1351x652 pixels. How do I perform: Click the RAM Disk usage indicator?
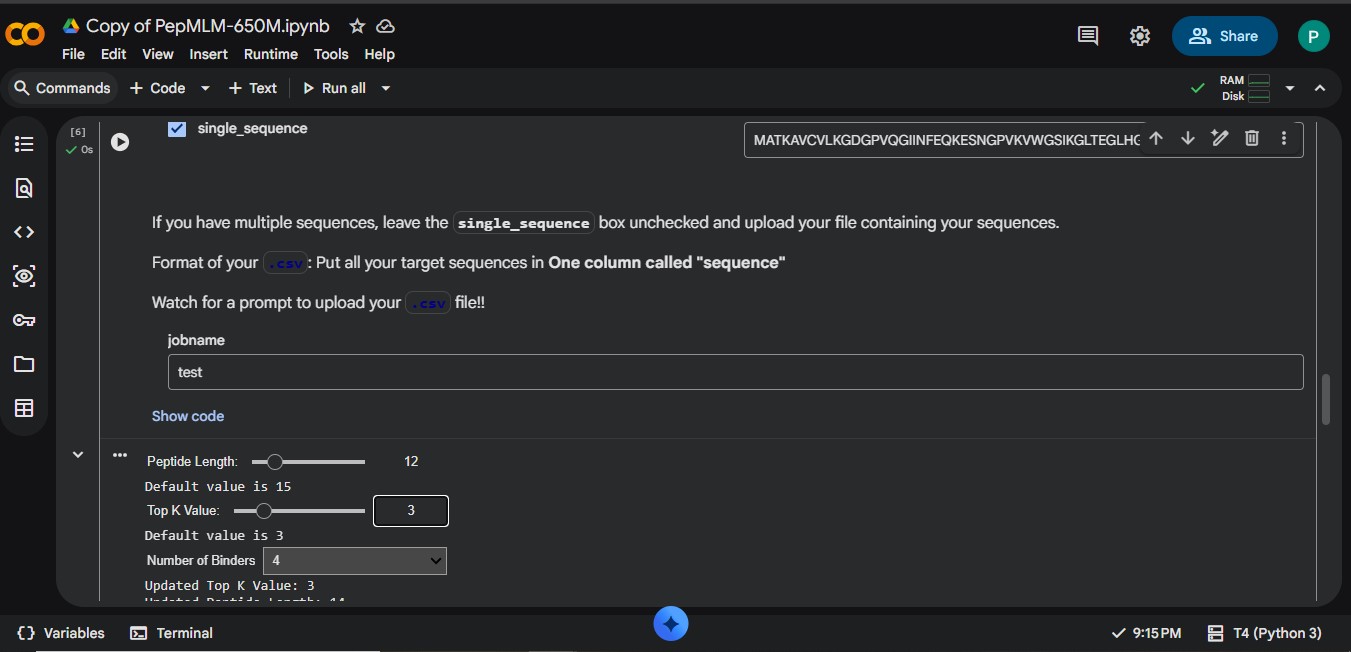pyautogui.click(x=1245, y=88)
